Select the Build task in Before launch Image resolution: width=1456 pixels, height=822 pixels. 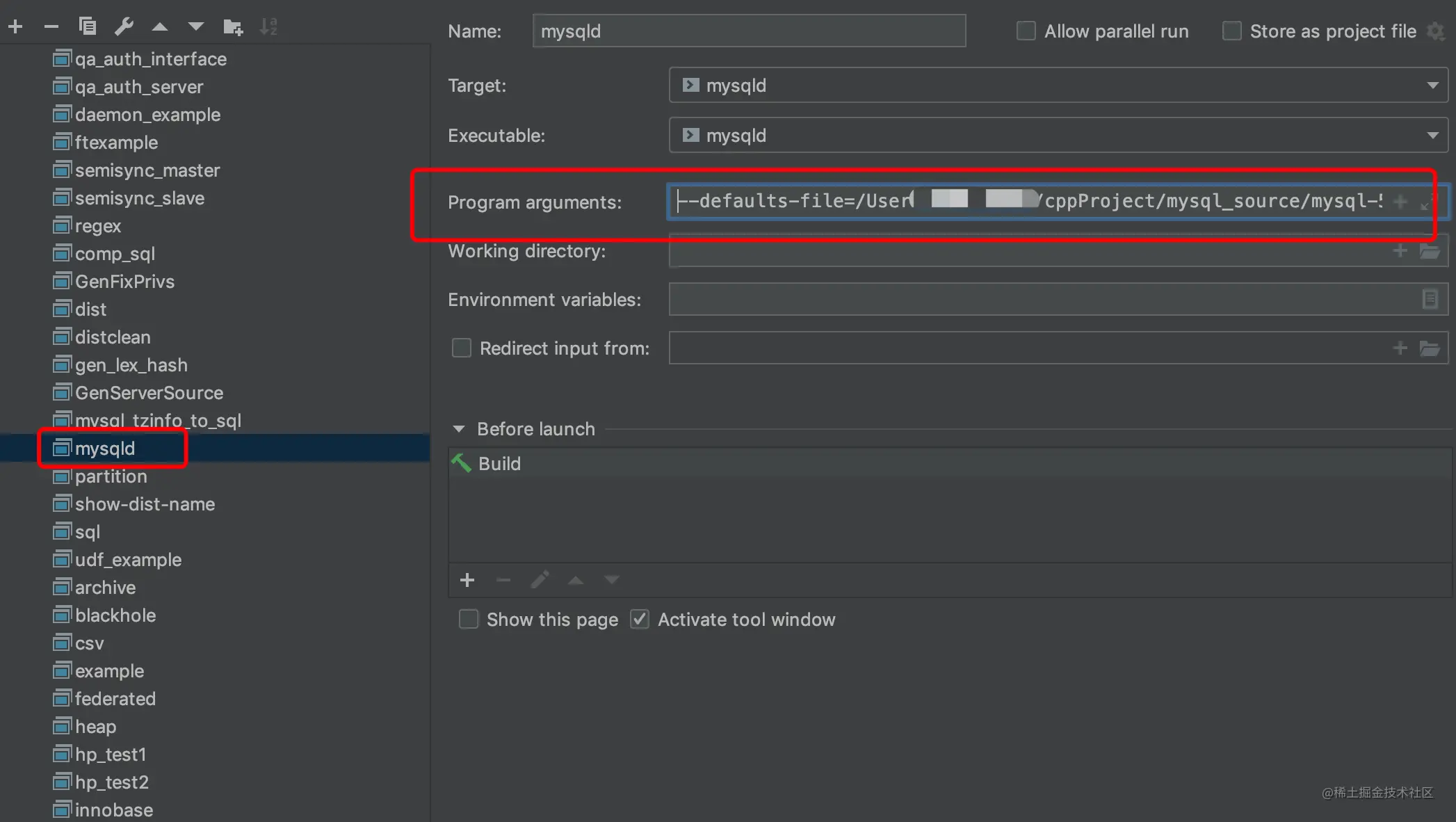pyautogui.click(x=950, y=463)
